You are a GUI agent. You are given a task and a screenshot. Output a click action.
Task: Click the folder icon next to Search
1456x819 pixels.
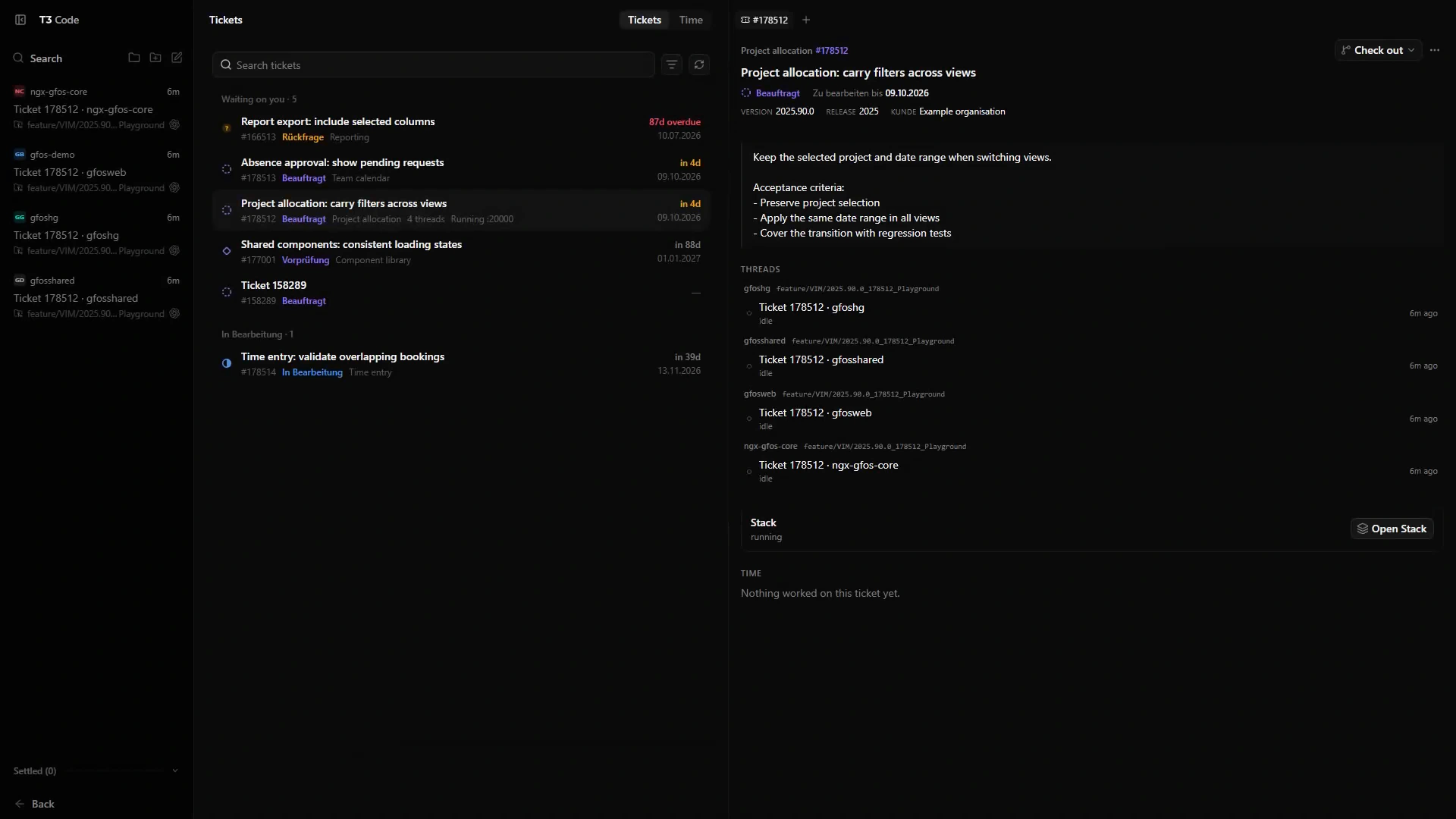tap(134, 58)
